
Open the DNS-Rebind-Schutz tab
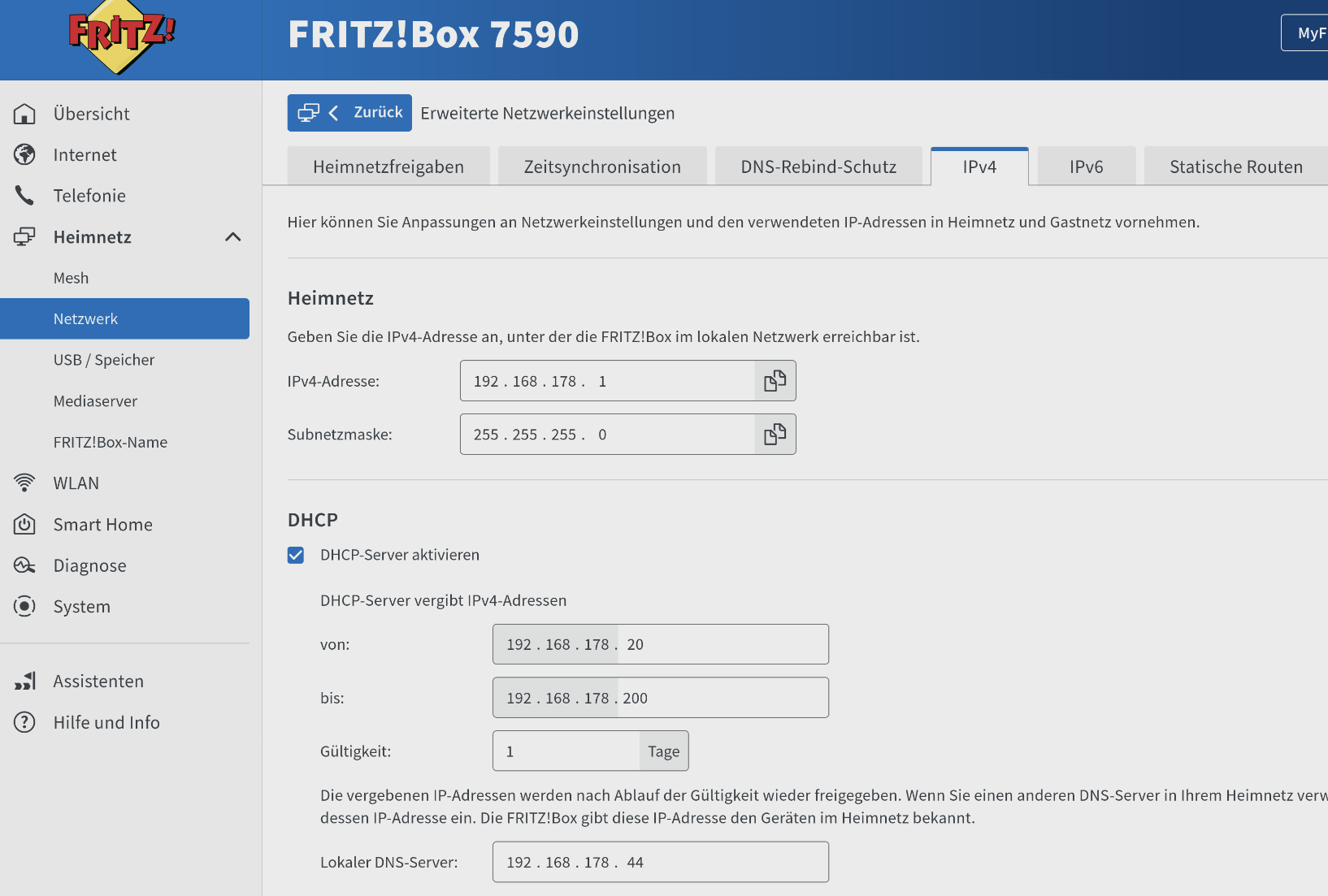tap(818, 167)
